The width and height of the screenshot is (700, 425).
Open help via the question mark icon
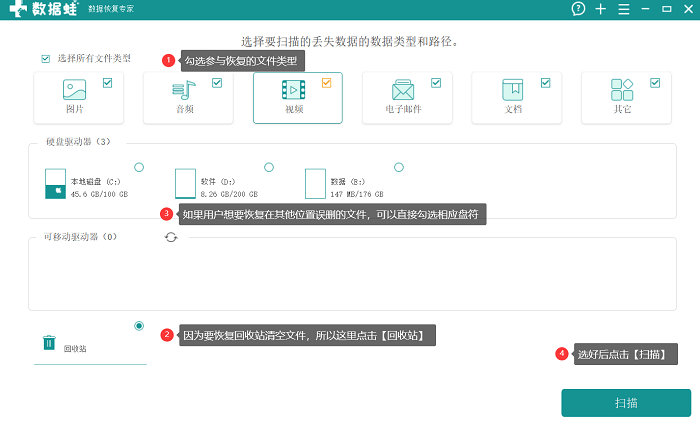pyautogui.click(x=578, y=9)
